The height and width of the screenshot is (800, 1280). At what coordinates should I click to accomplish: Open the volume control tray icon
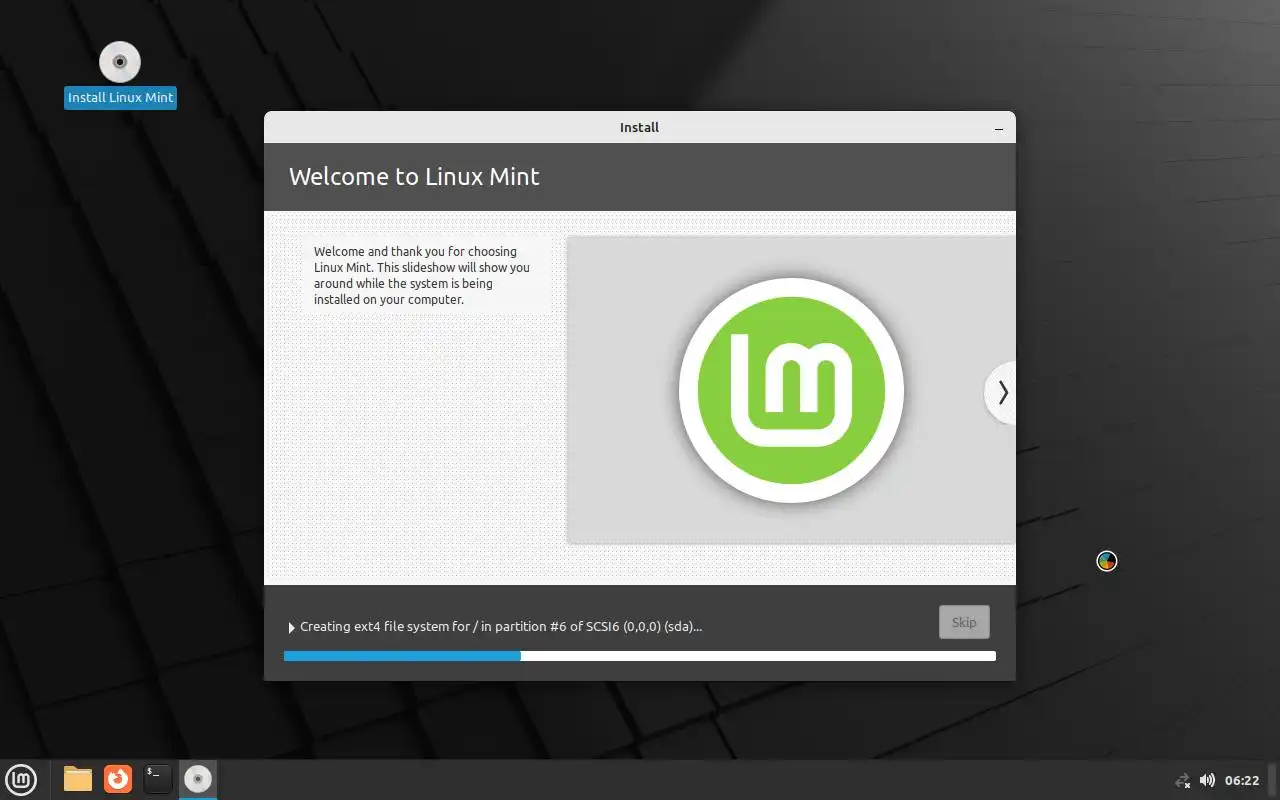click(x=1207, y=780)
